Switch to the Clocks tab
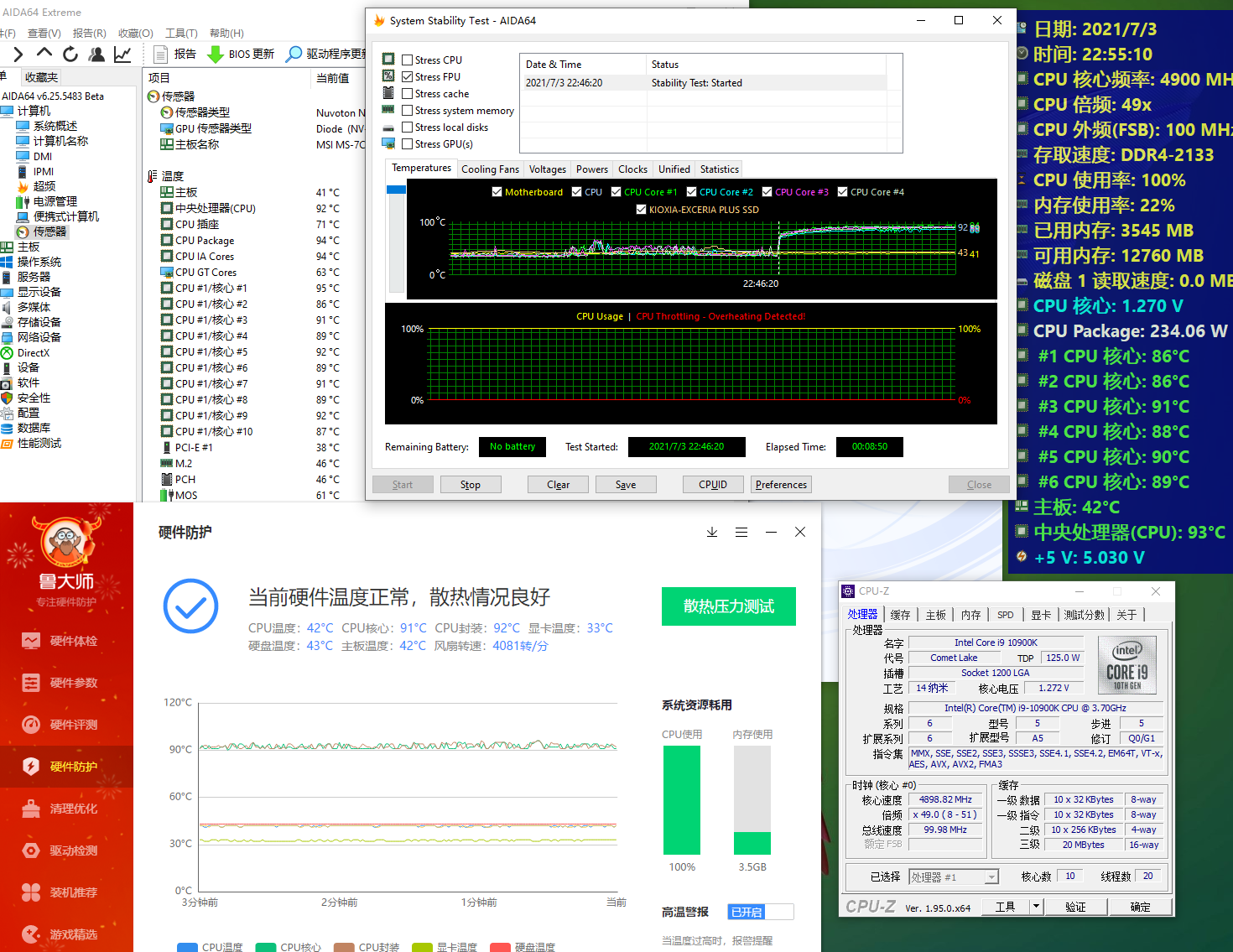Screen dimensions: 1233x952 coord(632,169)
